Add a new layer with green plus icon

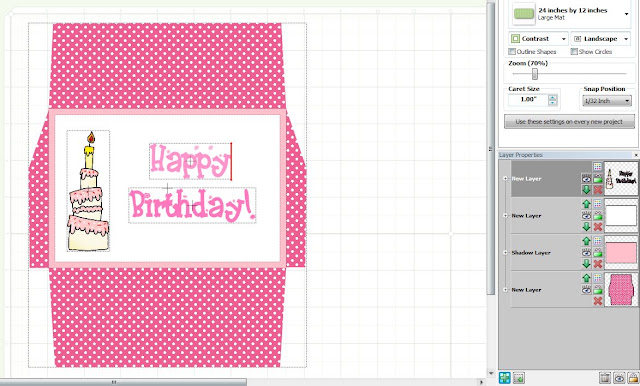[x=505, y=378]
